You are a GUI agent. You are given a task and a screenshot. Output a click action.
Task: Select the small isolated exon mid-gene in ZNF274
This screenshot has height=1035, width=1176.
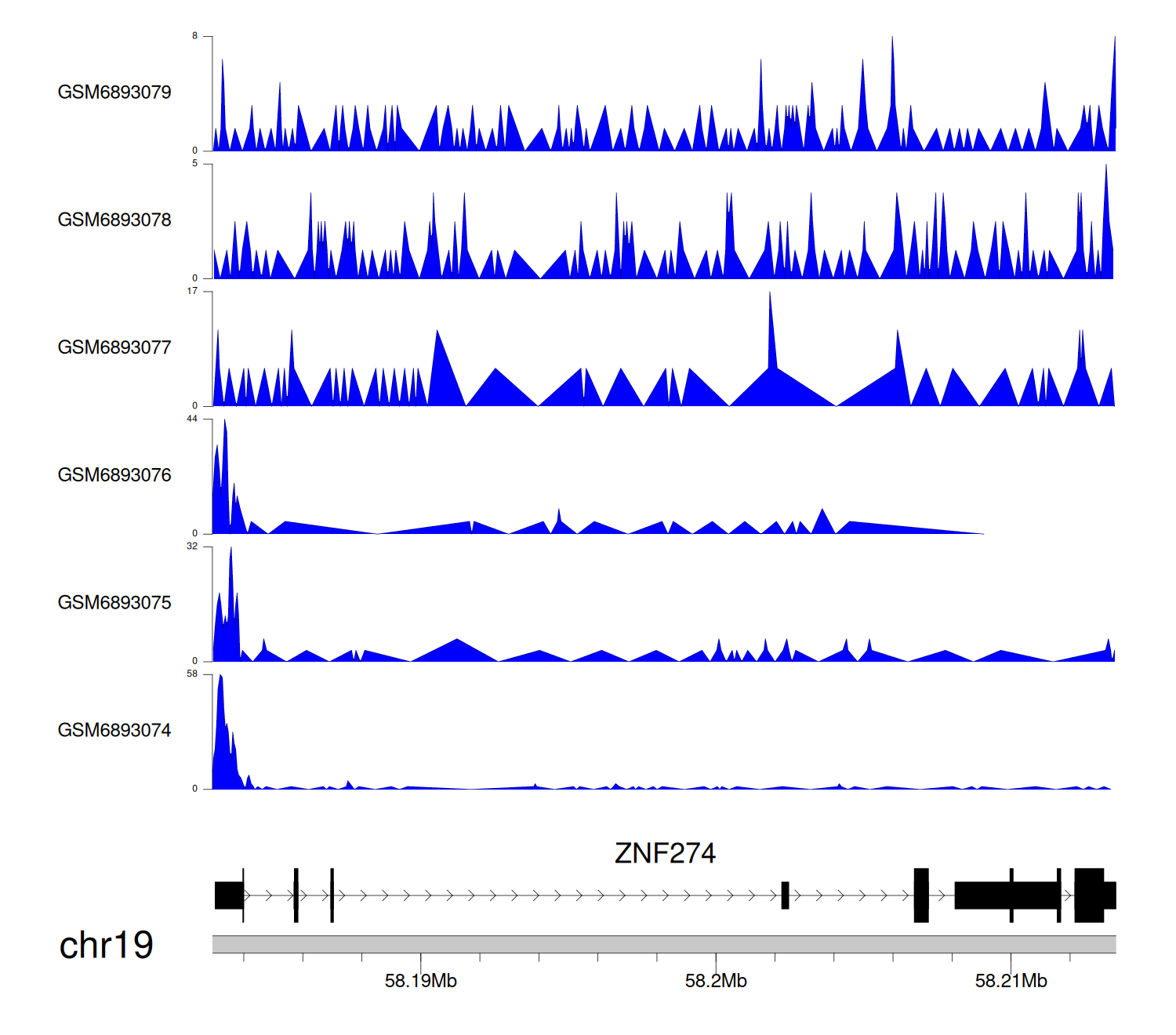tap(785, 895)
